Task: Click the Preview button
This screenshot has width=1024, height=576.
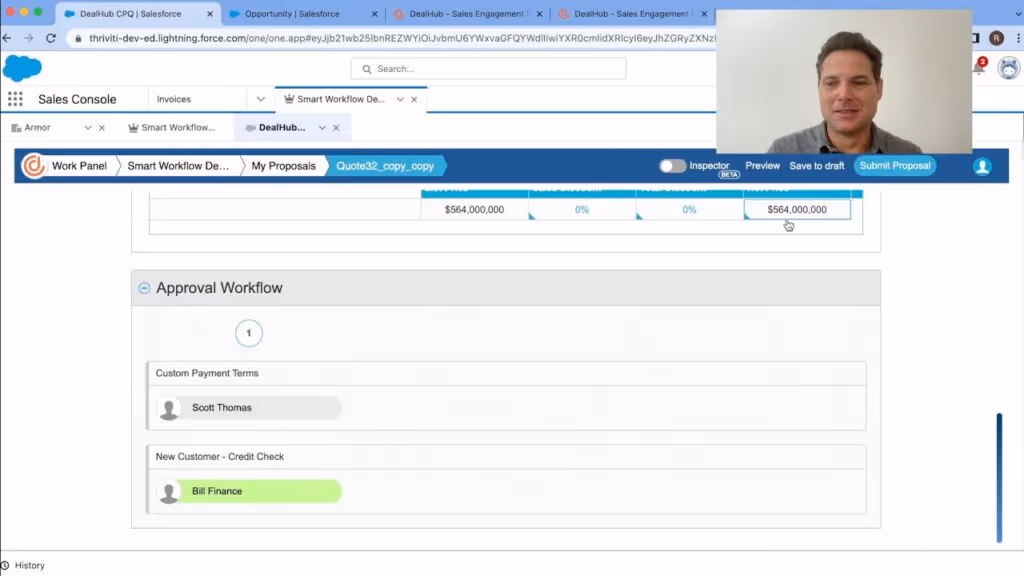Action: [762, 166]
